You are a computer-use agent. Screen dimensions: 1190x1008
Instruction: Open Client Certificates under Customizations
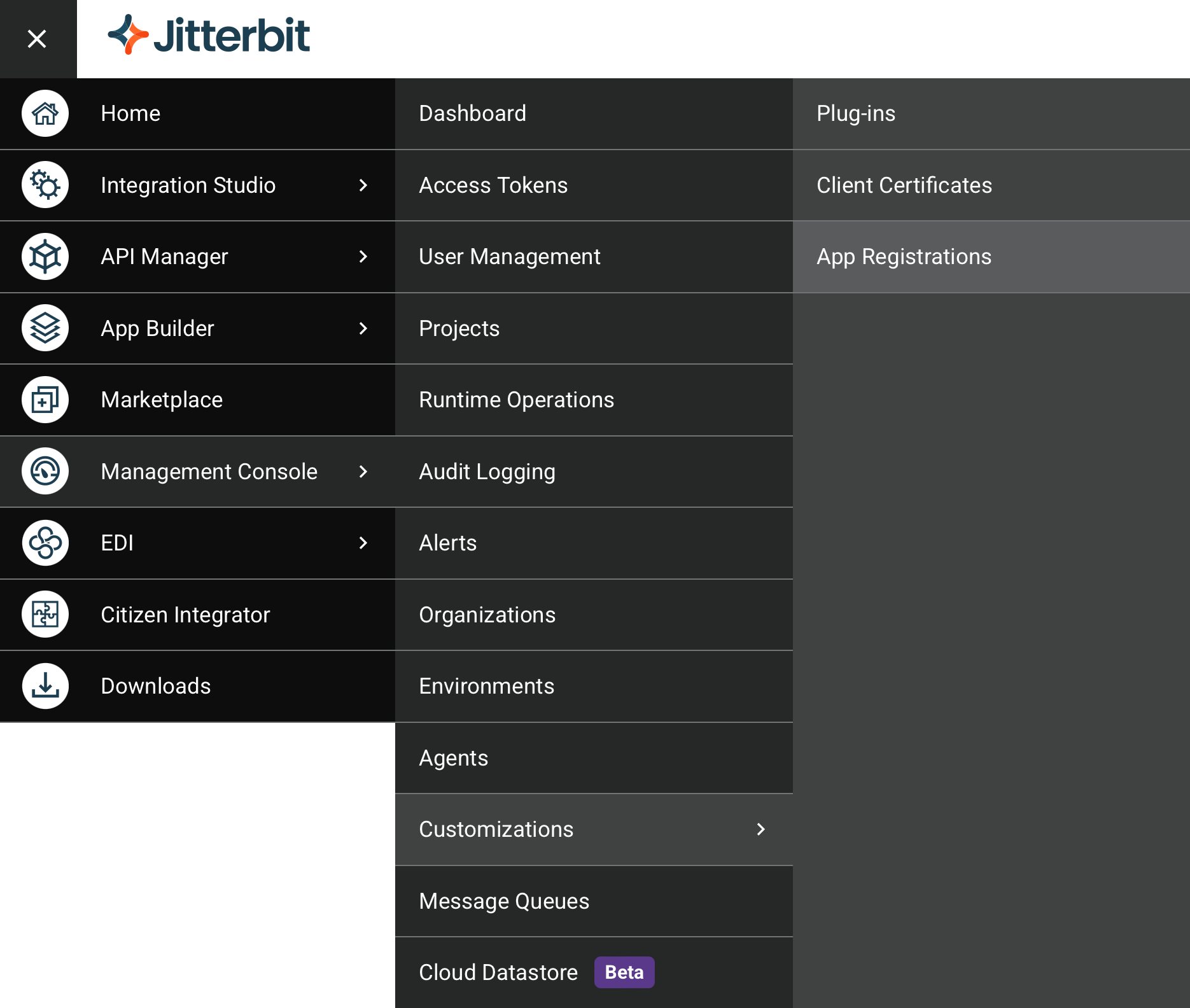click(991, 185)
